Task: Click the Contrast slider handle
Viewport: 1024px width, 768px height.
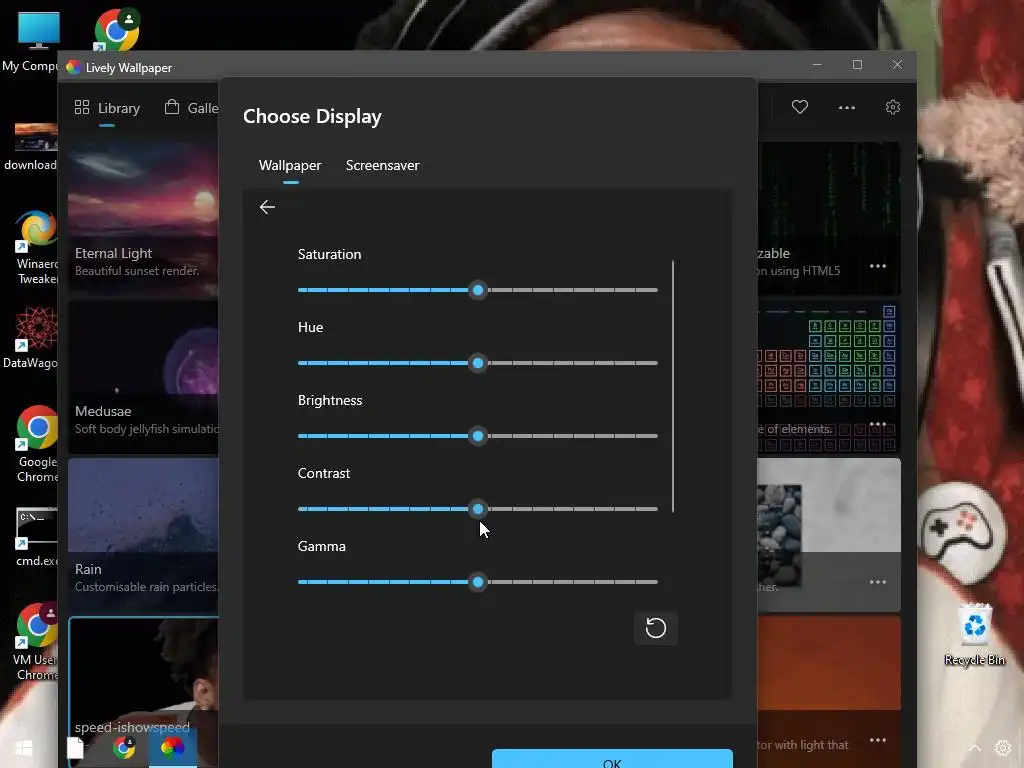Action: coord(478,509)
